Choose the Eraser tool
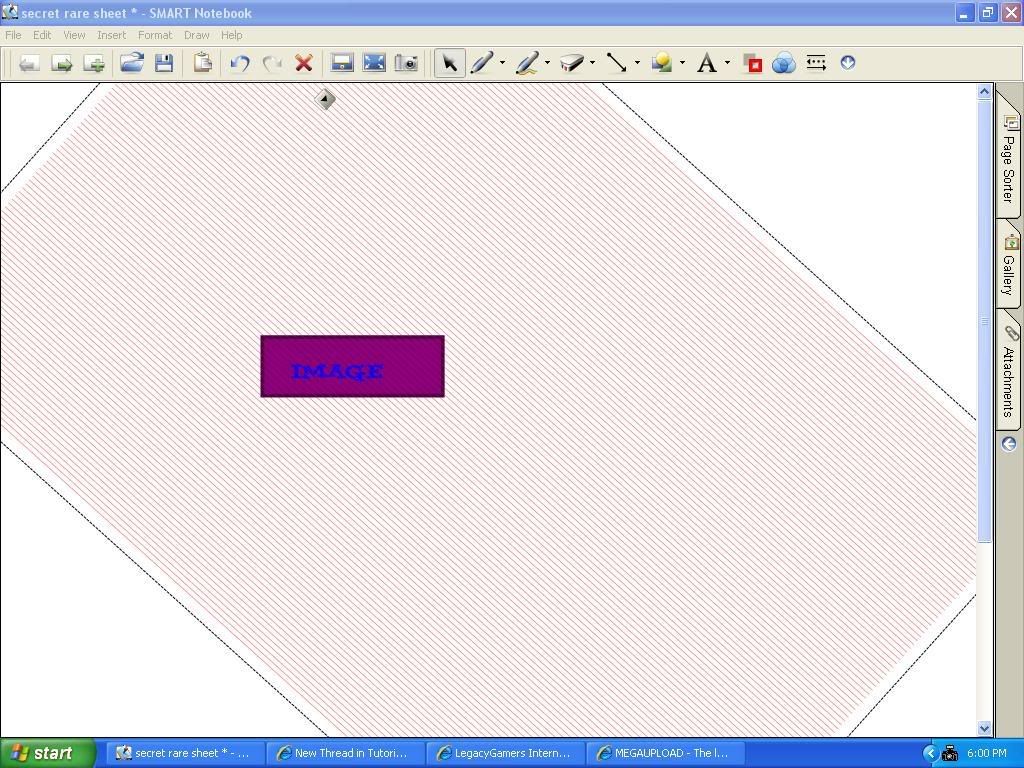 573,63
